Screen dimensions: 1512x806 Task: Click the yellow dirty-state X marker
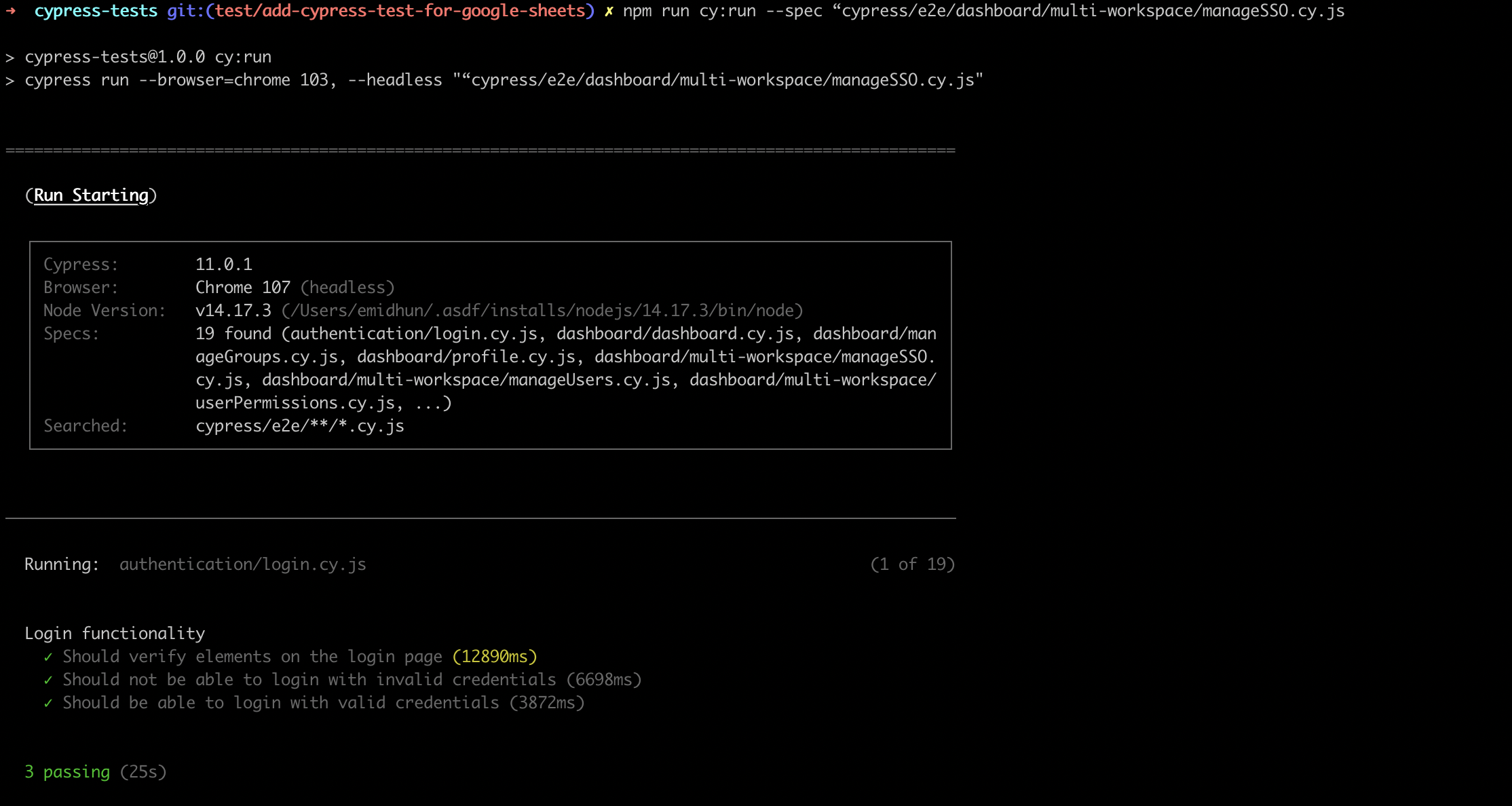(x=609, y=11)
